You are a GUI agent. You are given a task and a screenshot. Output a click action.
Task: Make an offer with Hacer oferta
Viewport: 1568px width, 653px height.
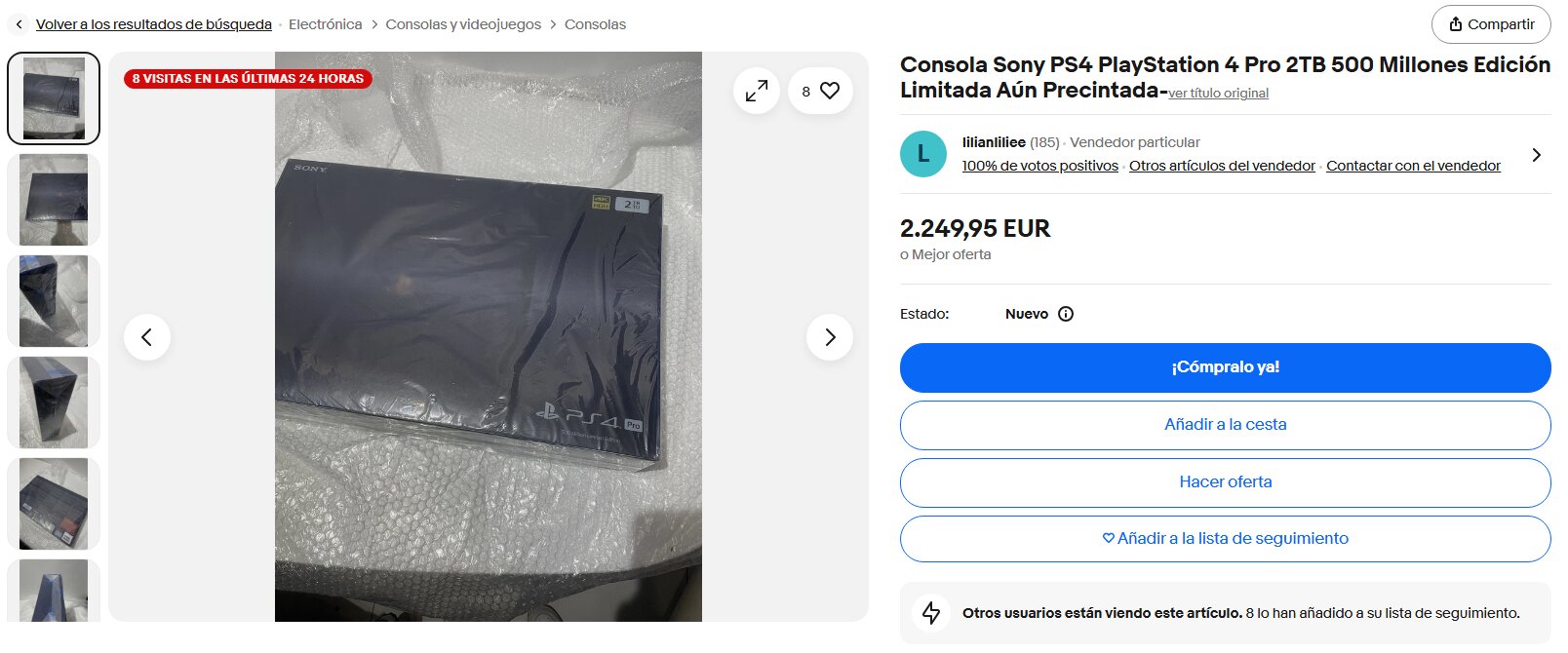(1225, 482)
